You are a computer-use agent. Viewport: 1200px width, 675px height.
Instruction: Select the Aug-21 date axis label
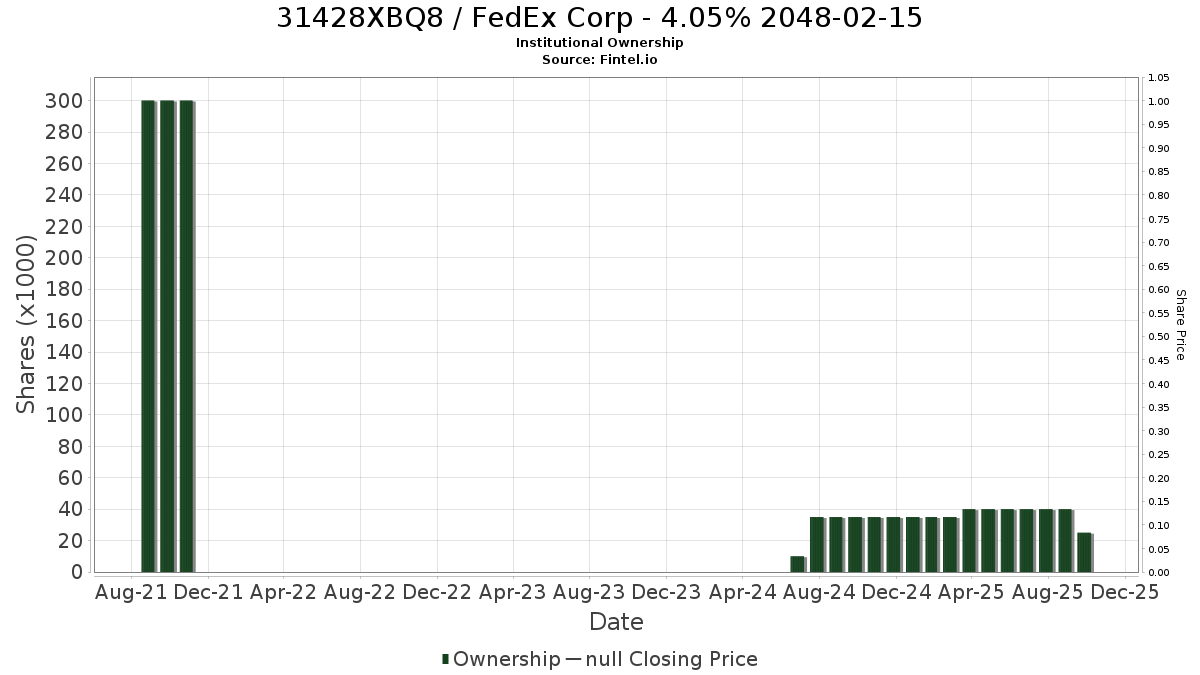(131, 592)
